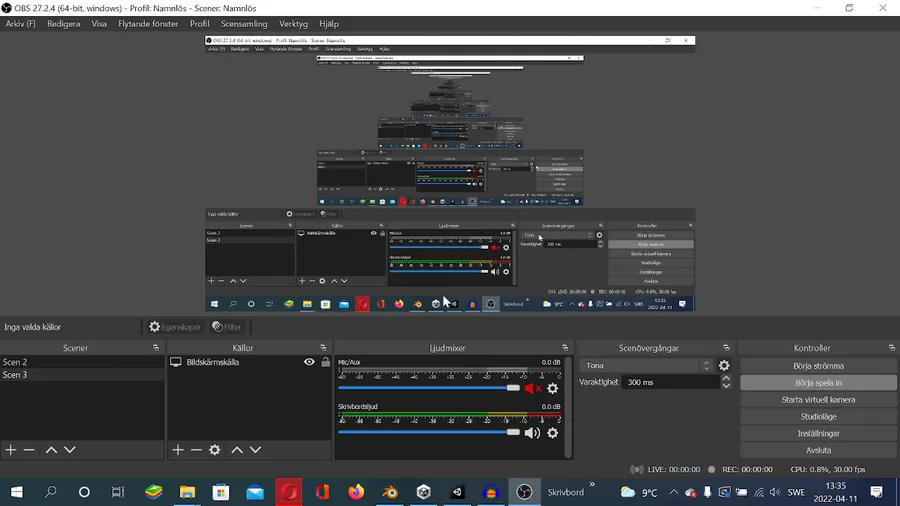
Task: Click the Varaktighet 300 ms field
Action: pos(670,382)
